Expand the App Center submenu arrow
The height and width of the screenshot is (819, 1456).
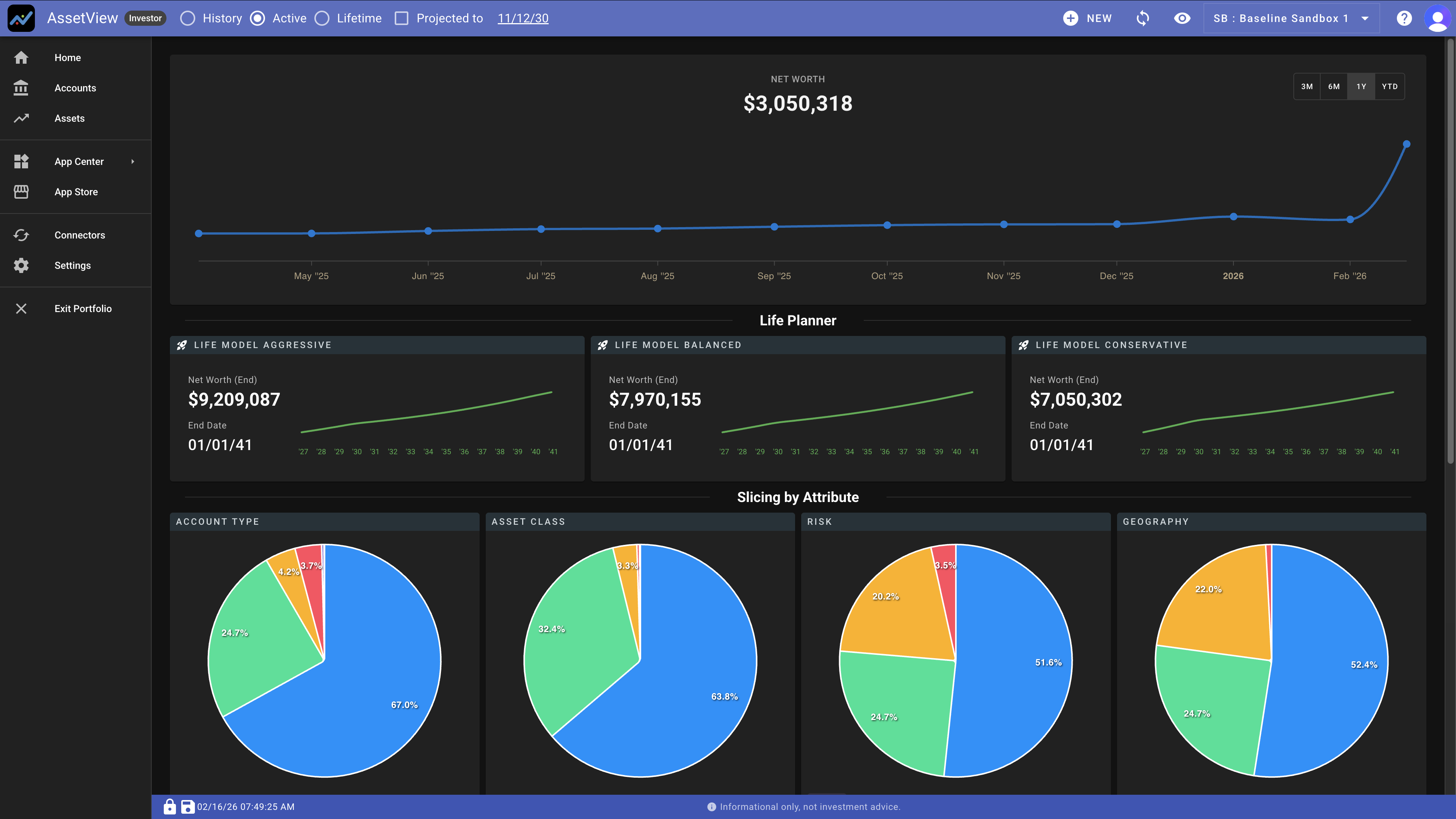pyautogui.click(x=133, y=162)
